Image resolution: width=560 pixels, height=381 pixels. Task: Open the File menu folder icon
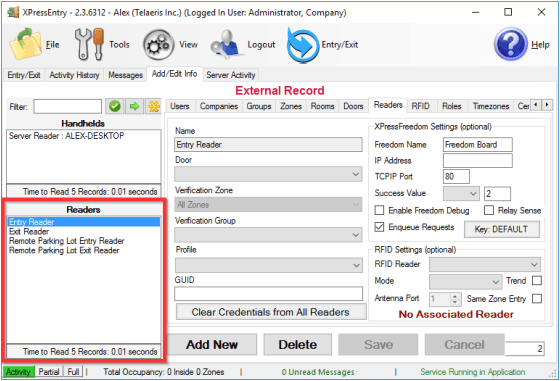click(x=25, y=45)
